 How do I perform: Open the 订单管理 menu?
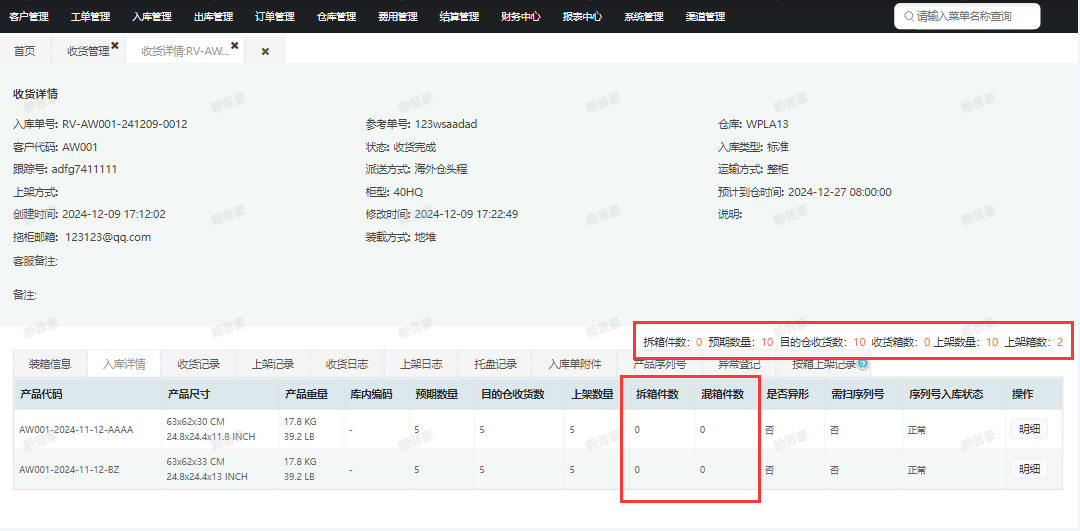pyautogui.click(x=275, y=17)
